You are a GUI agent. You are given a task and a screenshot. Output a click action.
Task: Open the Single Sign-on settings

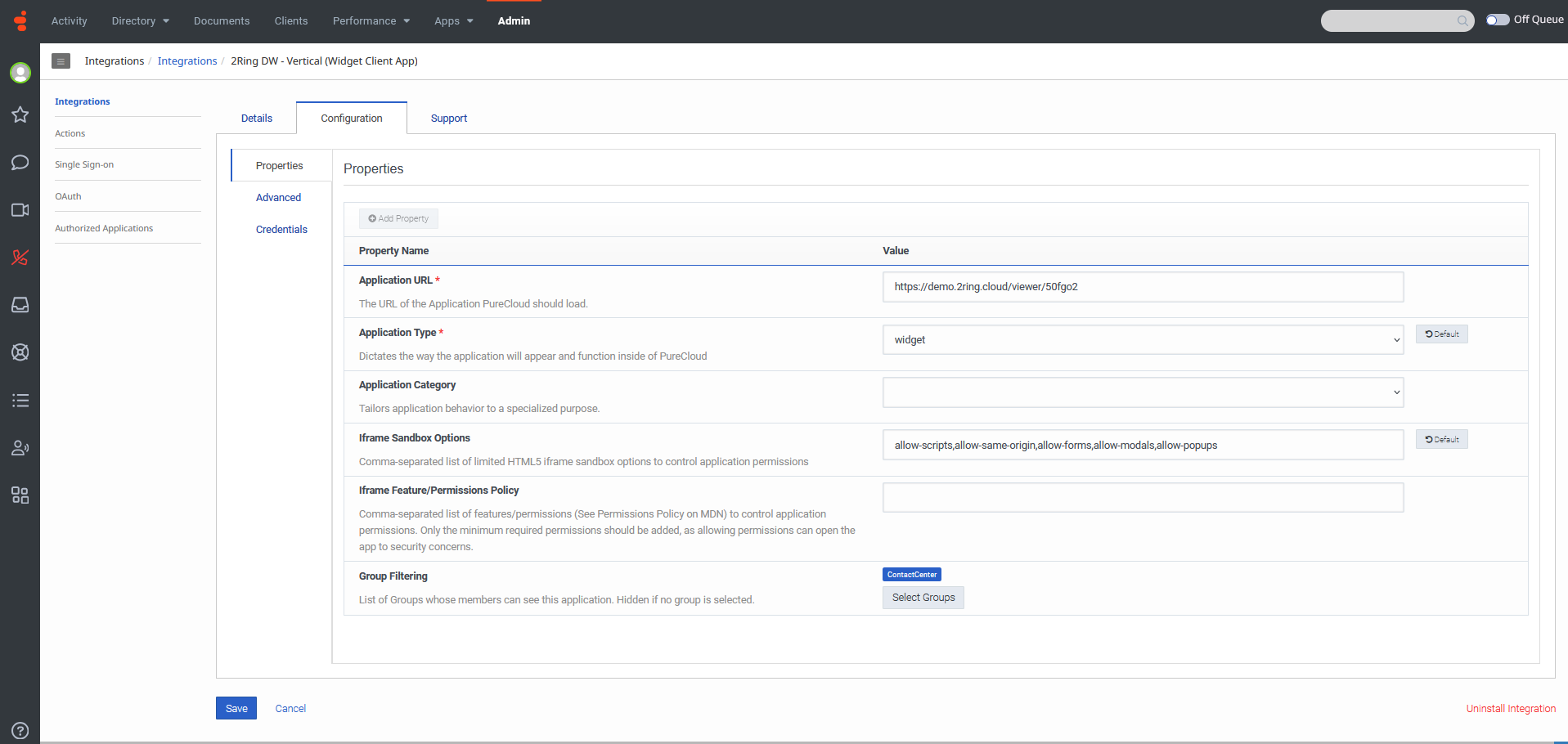point(84,164)
